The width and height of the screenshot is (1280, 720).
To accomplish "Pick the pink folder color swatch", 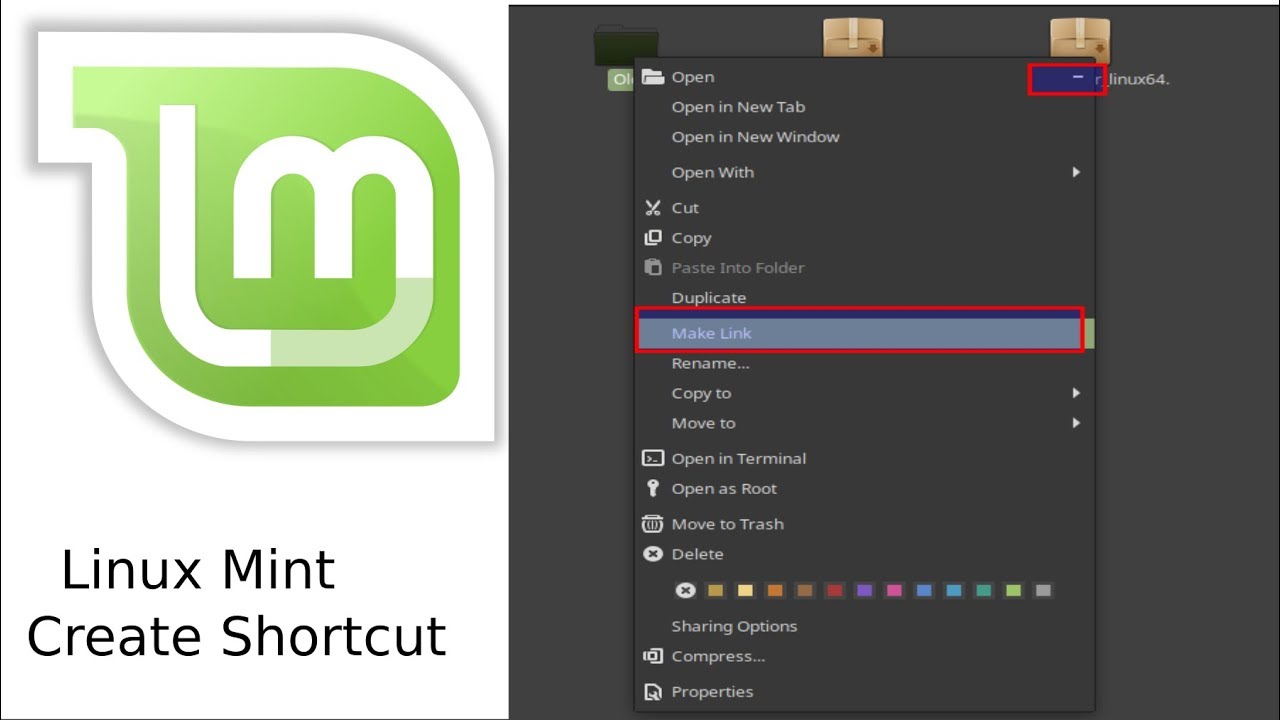I will (x=894, y=591).
